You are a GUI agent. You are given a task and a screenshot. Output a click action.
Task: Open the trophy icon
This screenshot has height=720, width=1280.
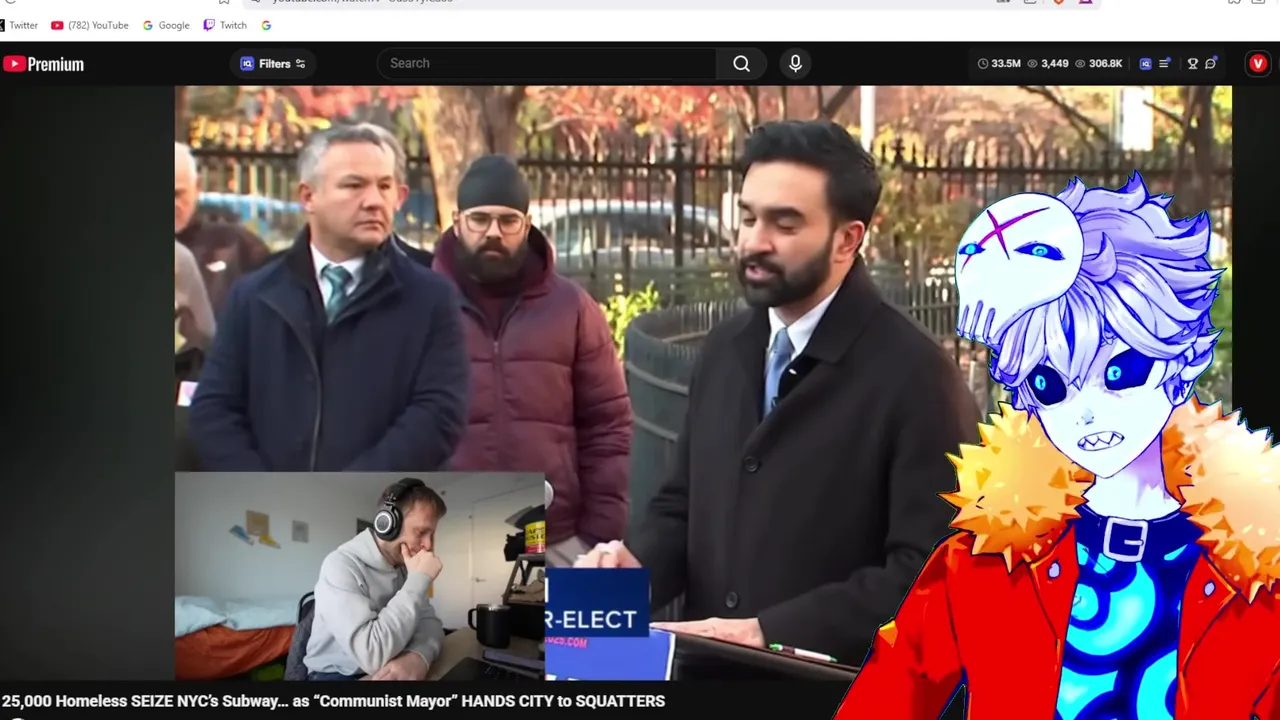[x=1192, y=63]
